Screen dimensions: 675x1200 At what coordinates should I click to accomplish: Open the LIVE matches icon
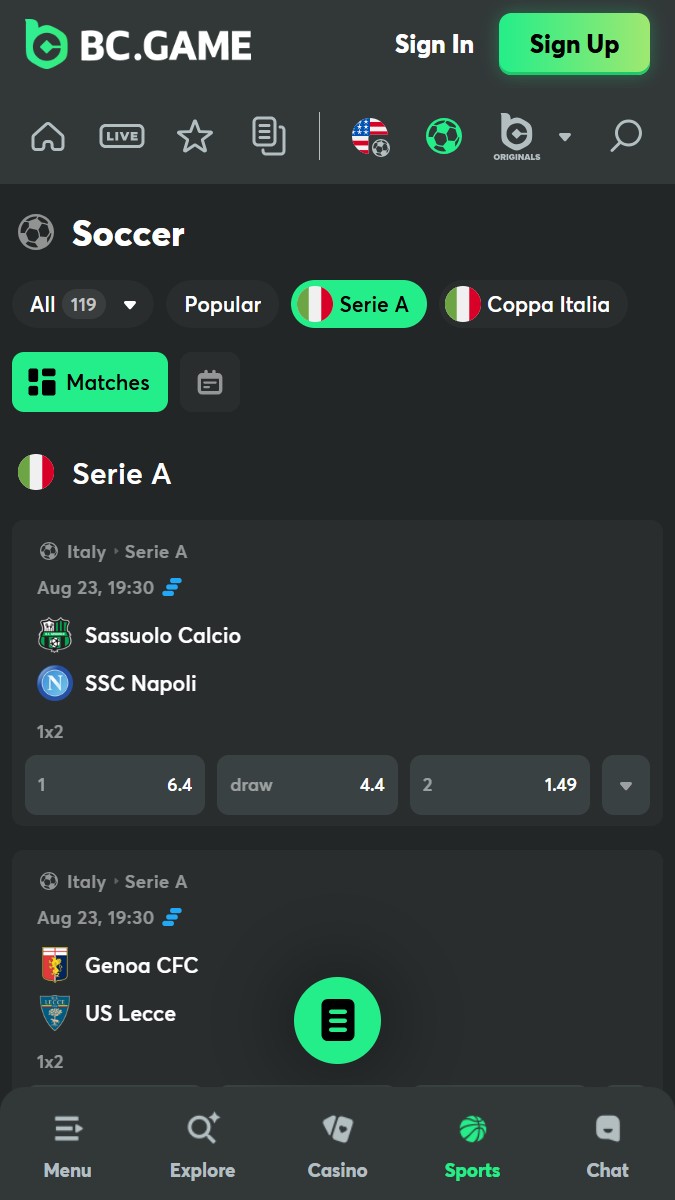[x=122, y=136]
